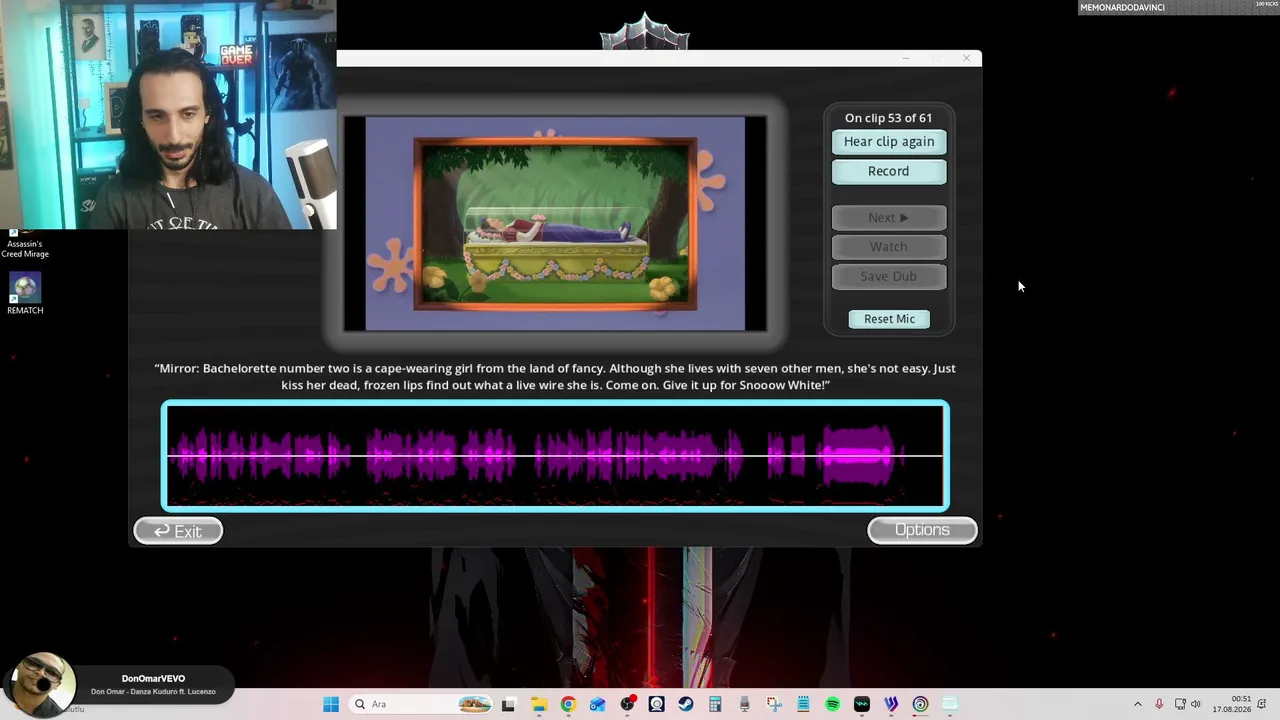Click the greyed-out Watch button

(889, 247)
